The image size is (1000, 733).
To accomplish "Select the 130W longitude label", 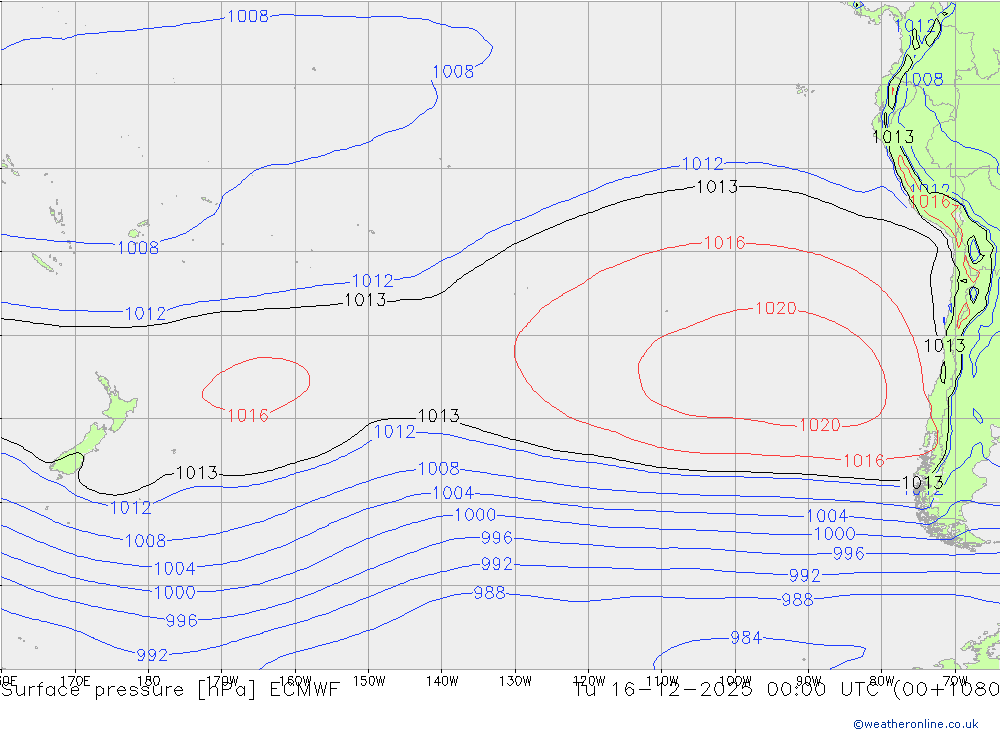I will coord(515,681).
